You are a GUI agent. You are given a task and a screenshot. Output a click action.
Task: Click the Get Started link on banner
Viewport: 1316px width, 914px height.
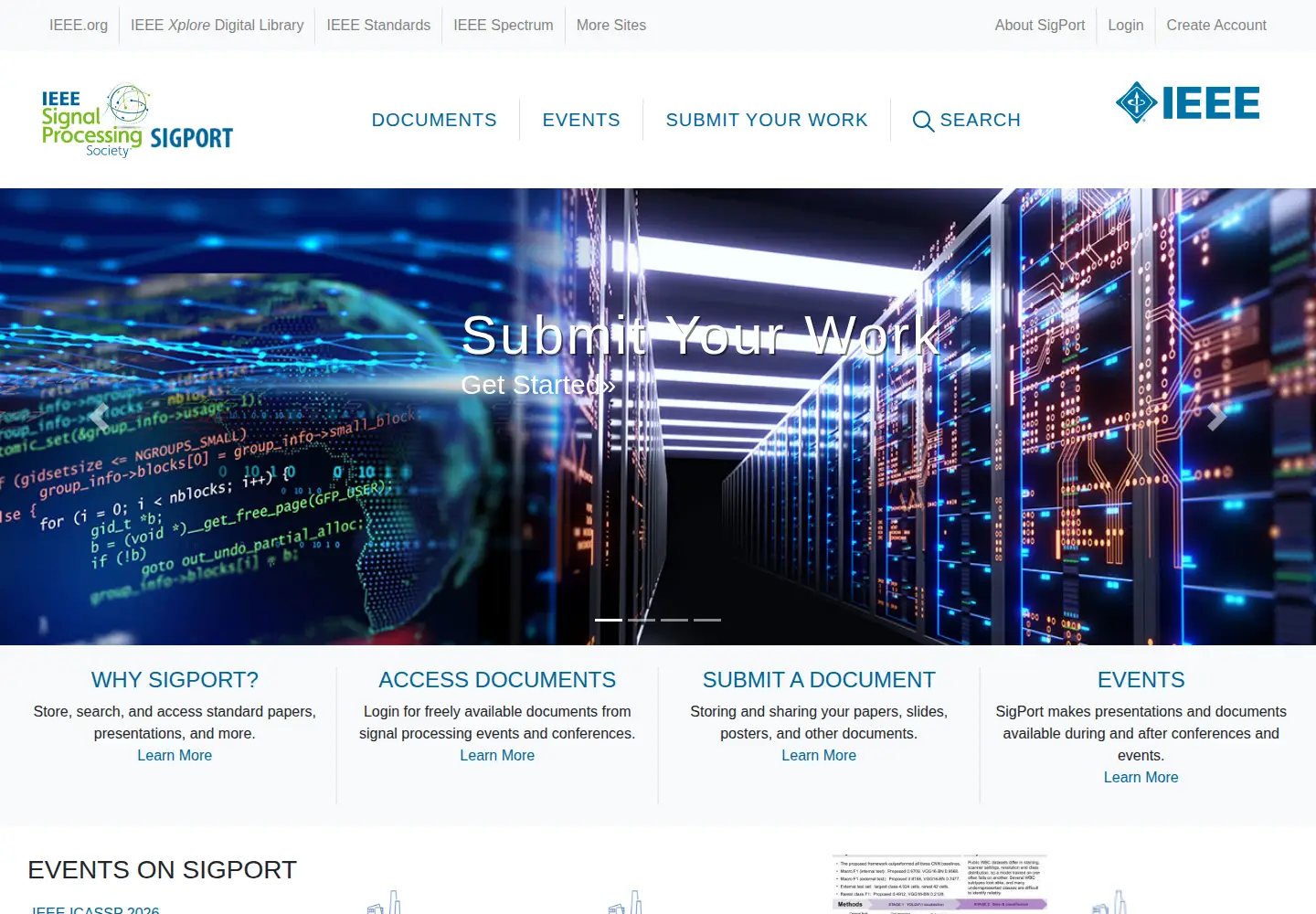(538, 385)
